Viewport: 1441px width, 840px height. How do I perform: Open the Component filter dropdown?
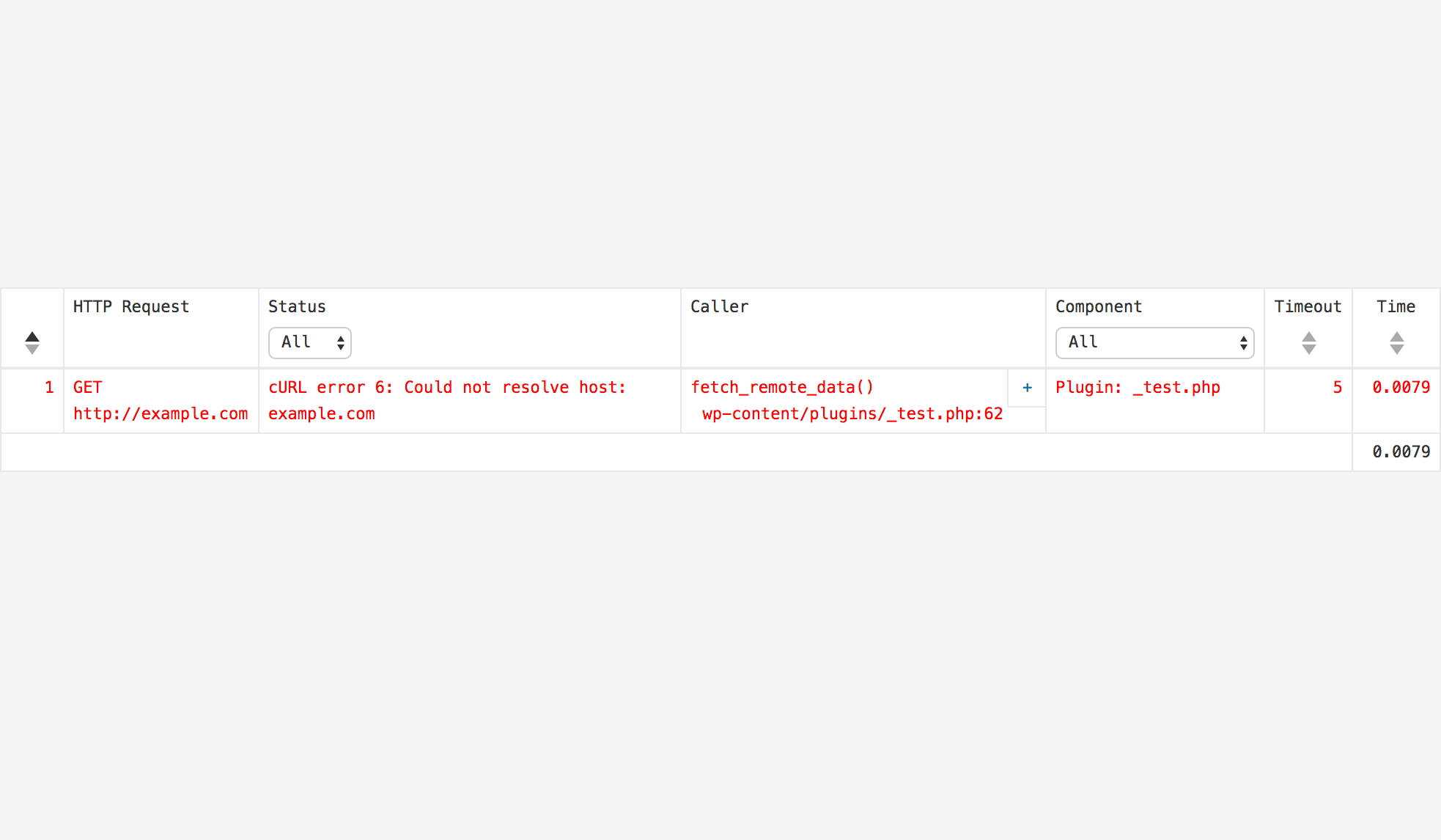[x=1155, y=343]
